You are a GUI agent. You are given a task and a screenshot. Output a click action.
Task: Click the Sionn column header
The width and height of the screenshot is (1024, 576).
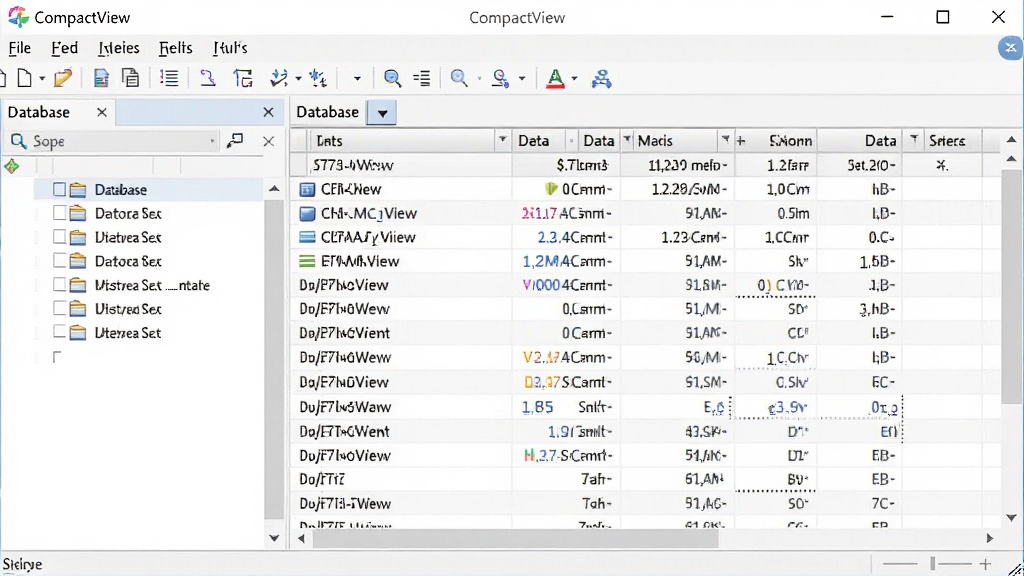coord(790,140)
